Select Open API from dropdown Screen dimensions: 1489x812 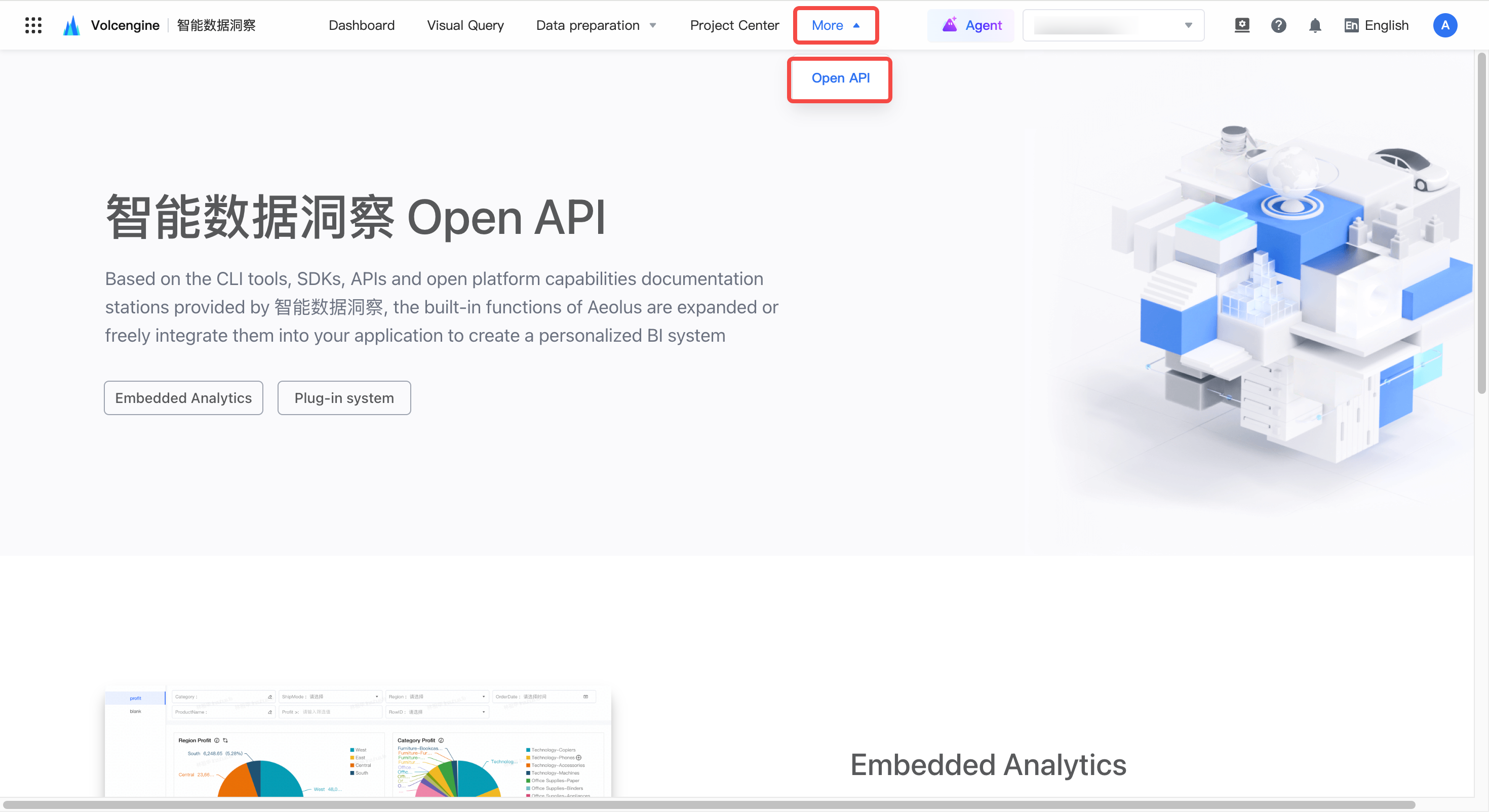click(x=840, y=78)
